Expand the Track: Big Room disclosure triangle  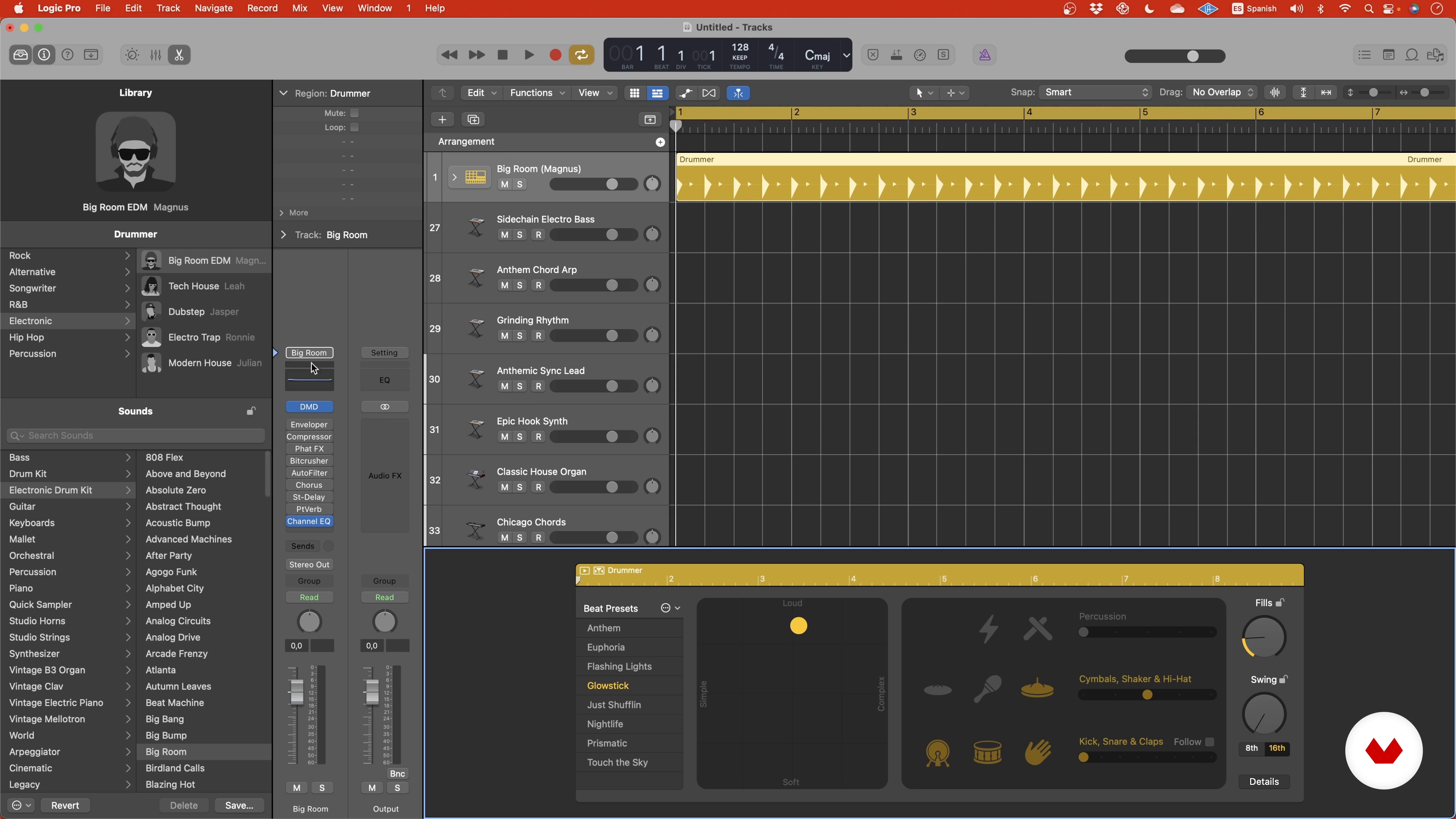284,235
